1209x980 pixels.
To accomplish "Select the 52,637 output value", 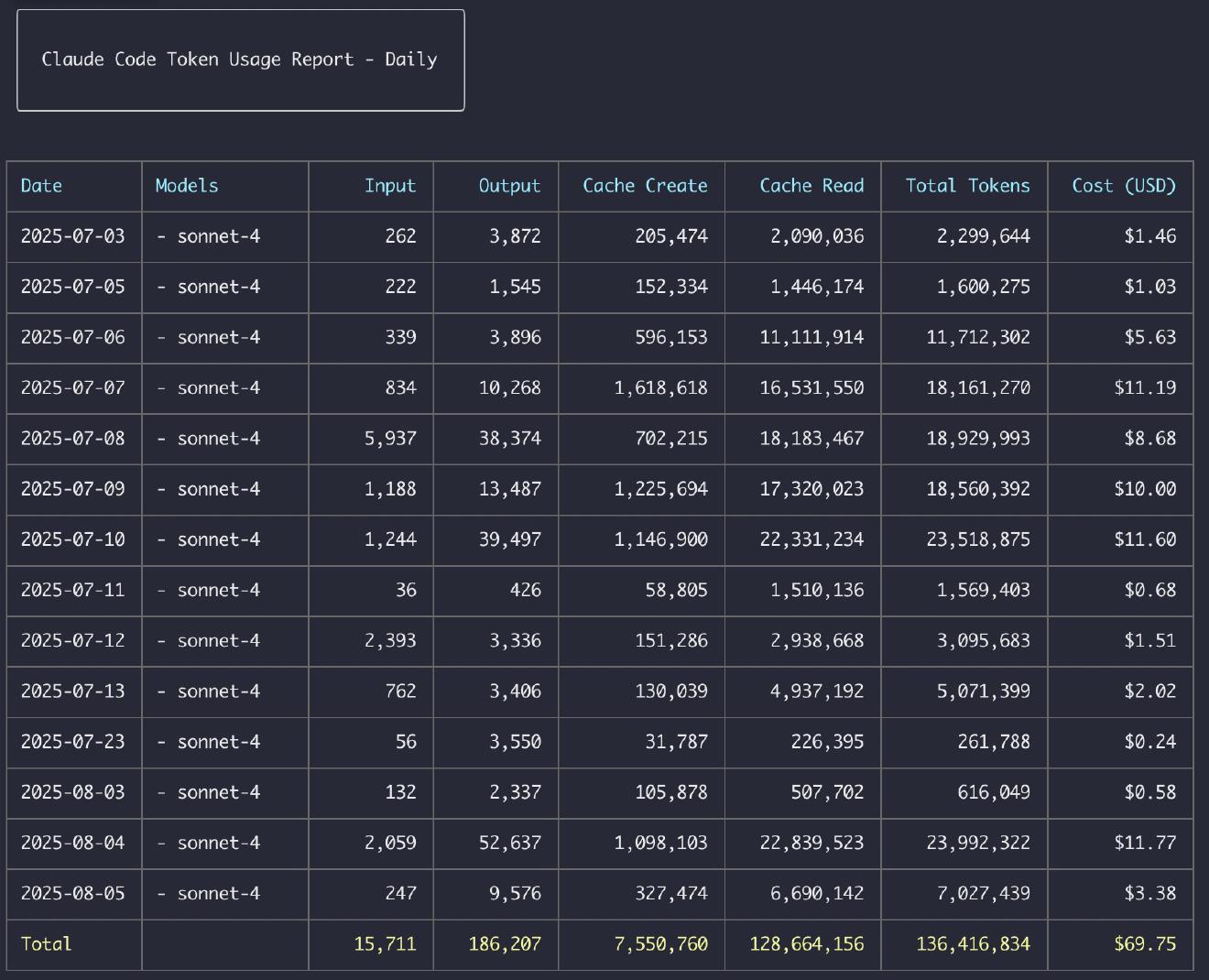I will [509, 843].
